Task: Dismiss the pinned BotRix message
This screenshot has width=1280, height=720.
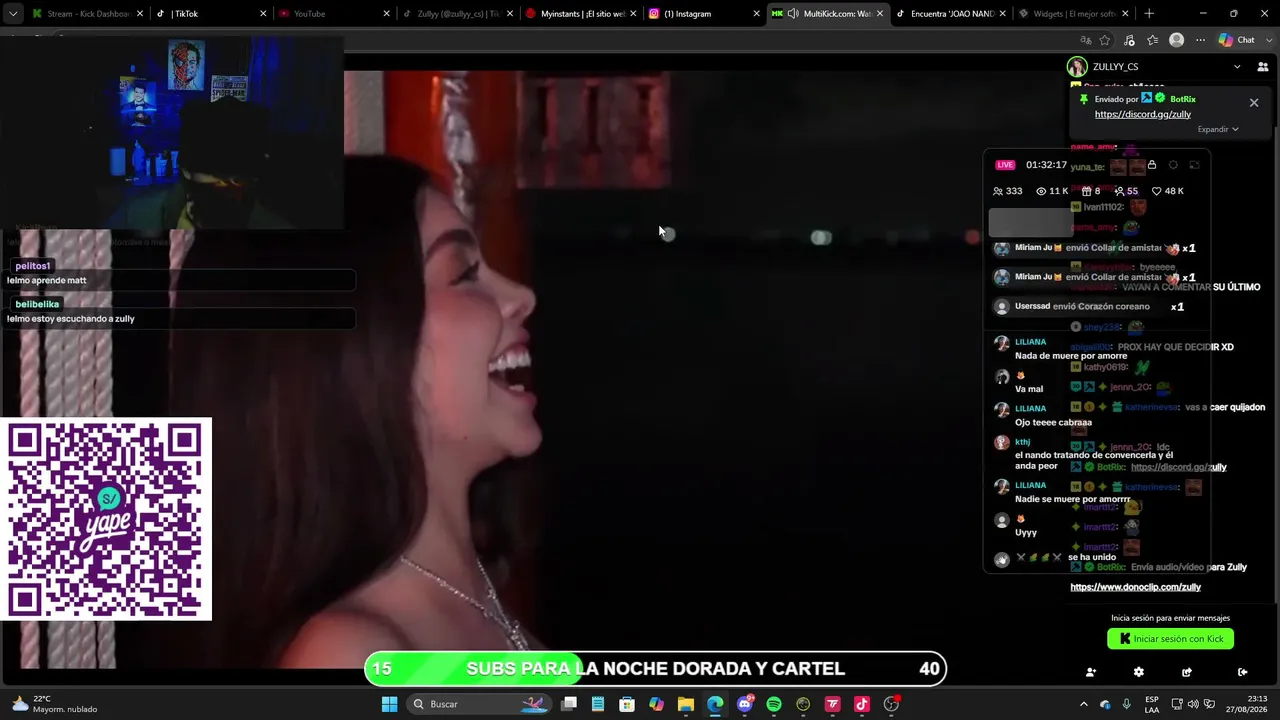Action: click(1254, 103)
